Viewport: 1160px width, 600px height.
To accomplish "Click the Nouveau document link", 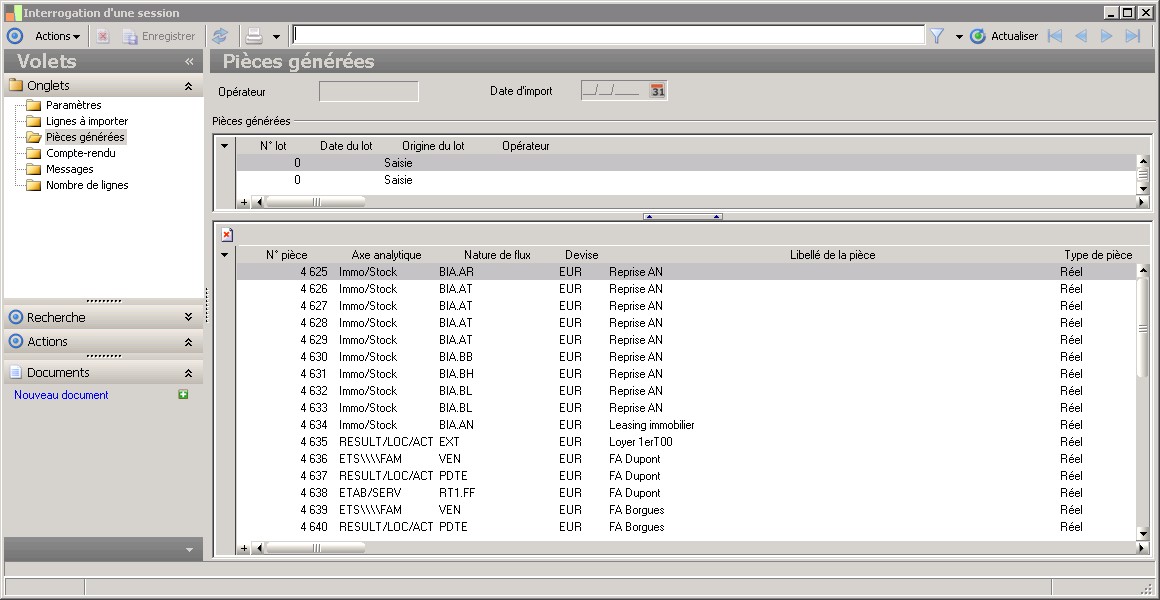I will click(x=61, y=395).
